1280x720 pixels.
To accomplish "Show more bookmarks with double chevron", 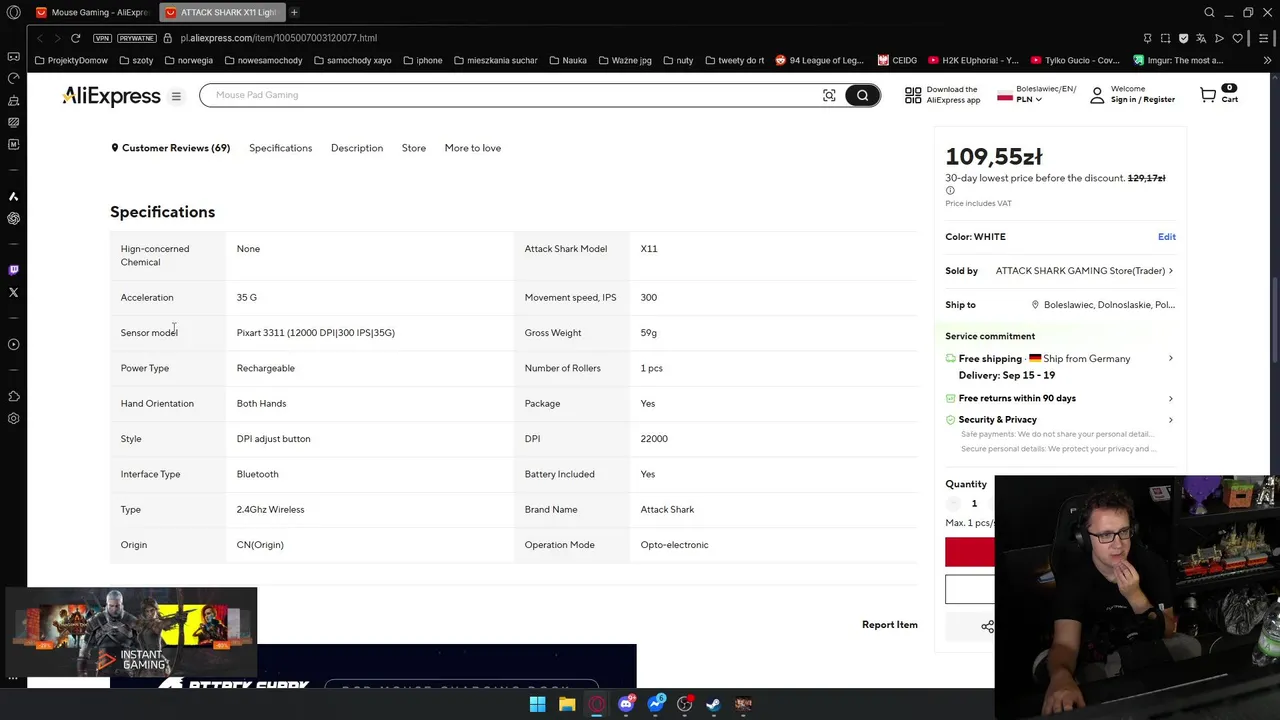I will point(1267,60).
